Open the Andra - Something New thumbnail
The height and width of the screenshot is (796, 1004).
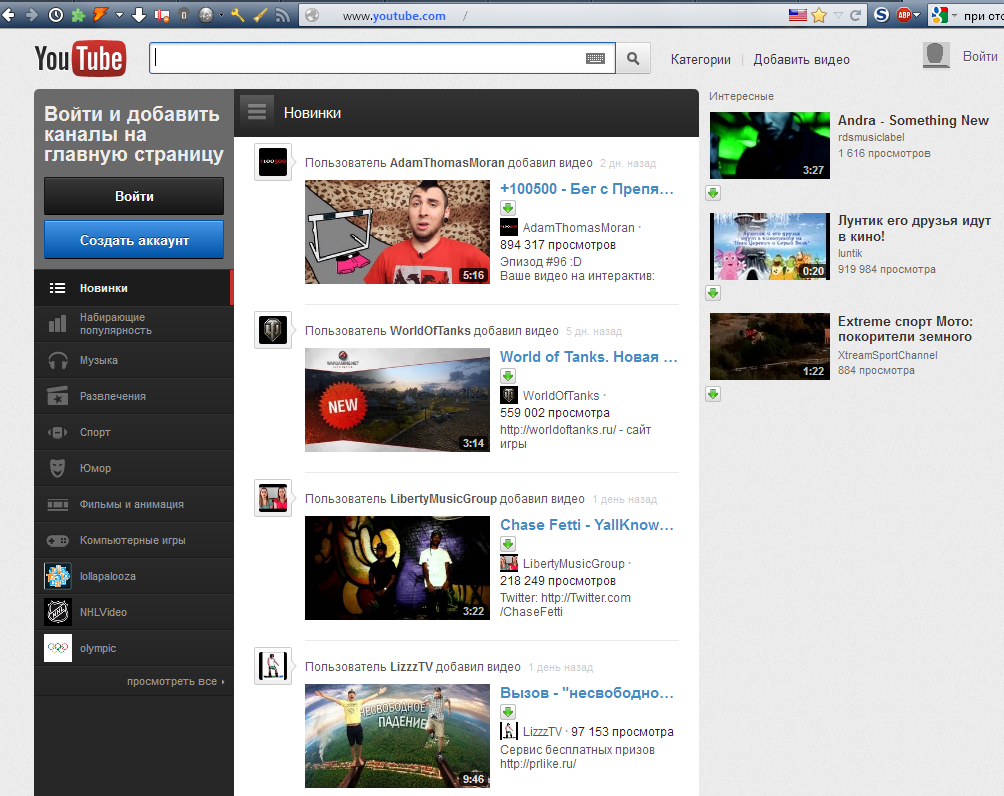pos(770,145)
